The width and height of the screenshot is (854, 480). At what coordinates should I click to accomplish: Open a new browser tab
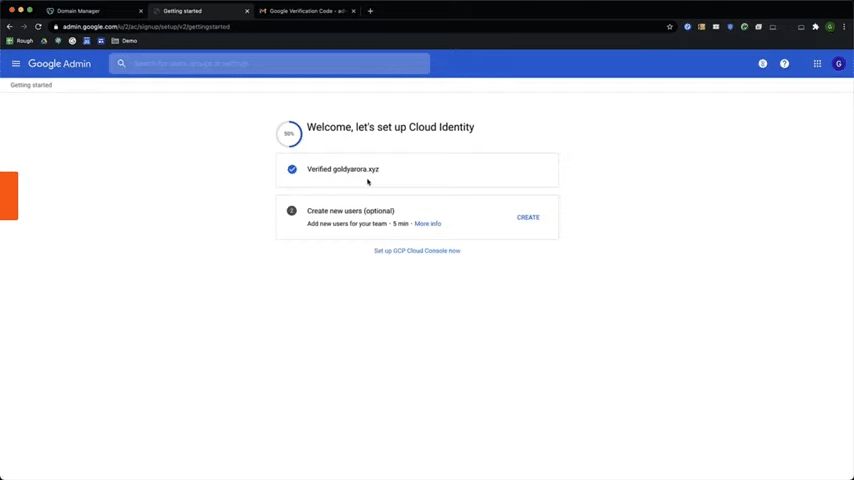[370, 11]
